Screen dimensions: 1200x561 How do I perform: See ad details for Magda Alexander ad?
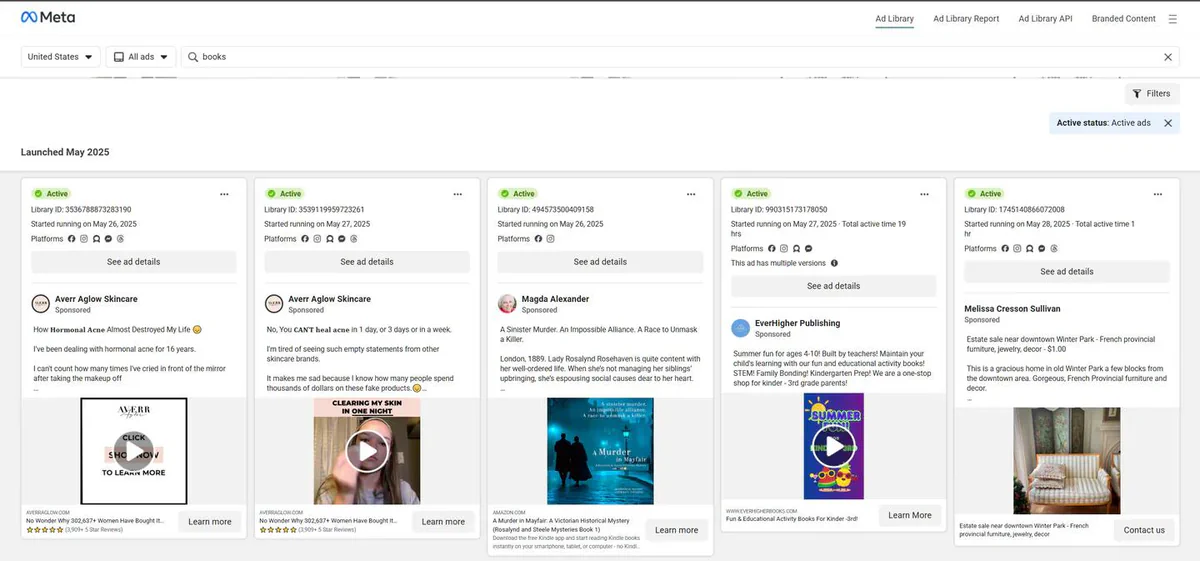pyautogui.click(x=600, y=262)
